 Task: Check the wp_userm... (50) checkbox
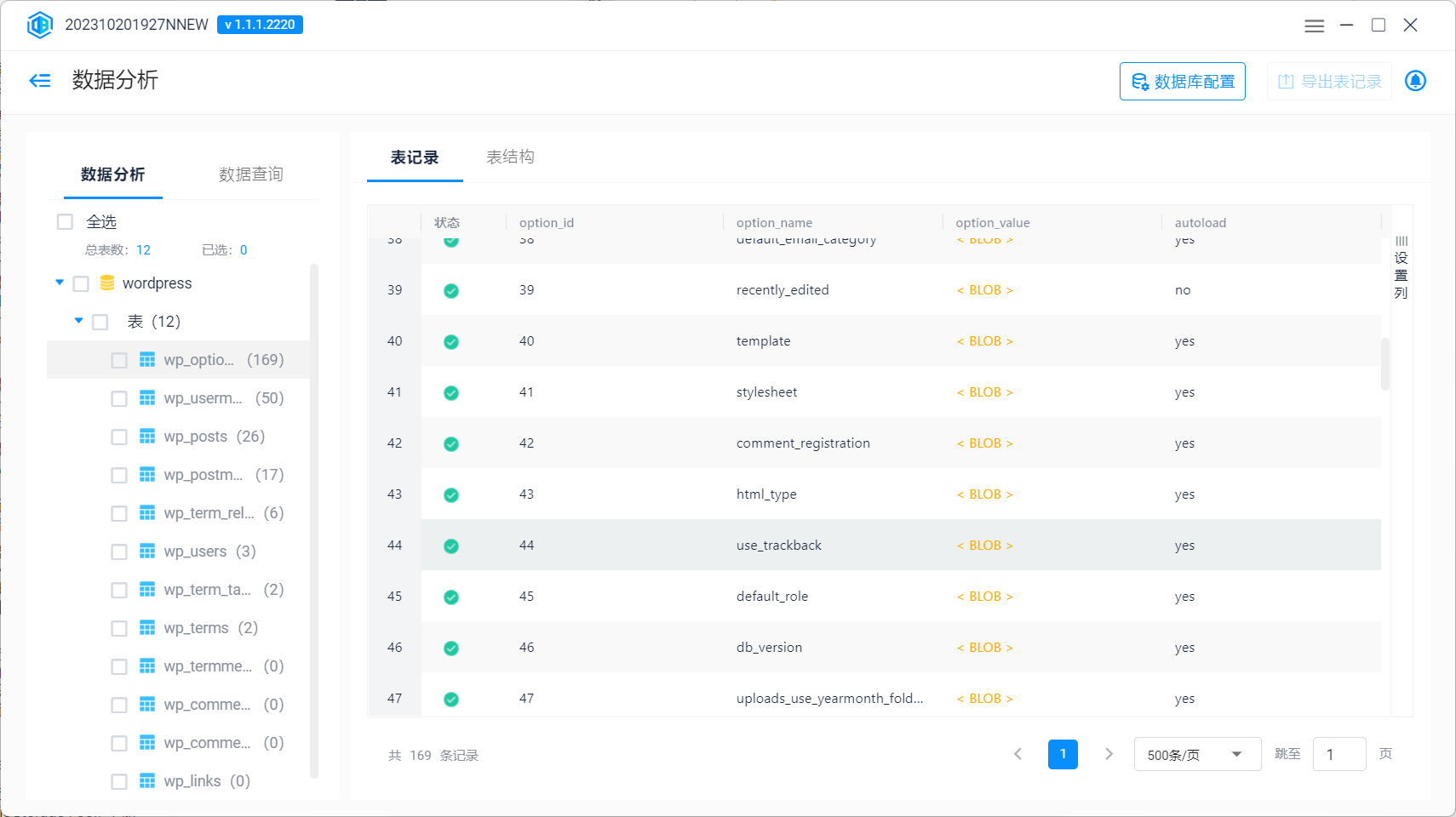coord(119,398)
